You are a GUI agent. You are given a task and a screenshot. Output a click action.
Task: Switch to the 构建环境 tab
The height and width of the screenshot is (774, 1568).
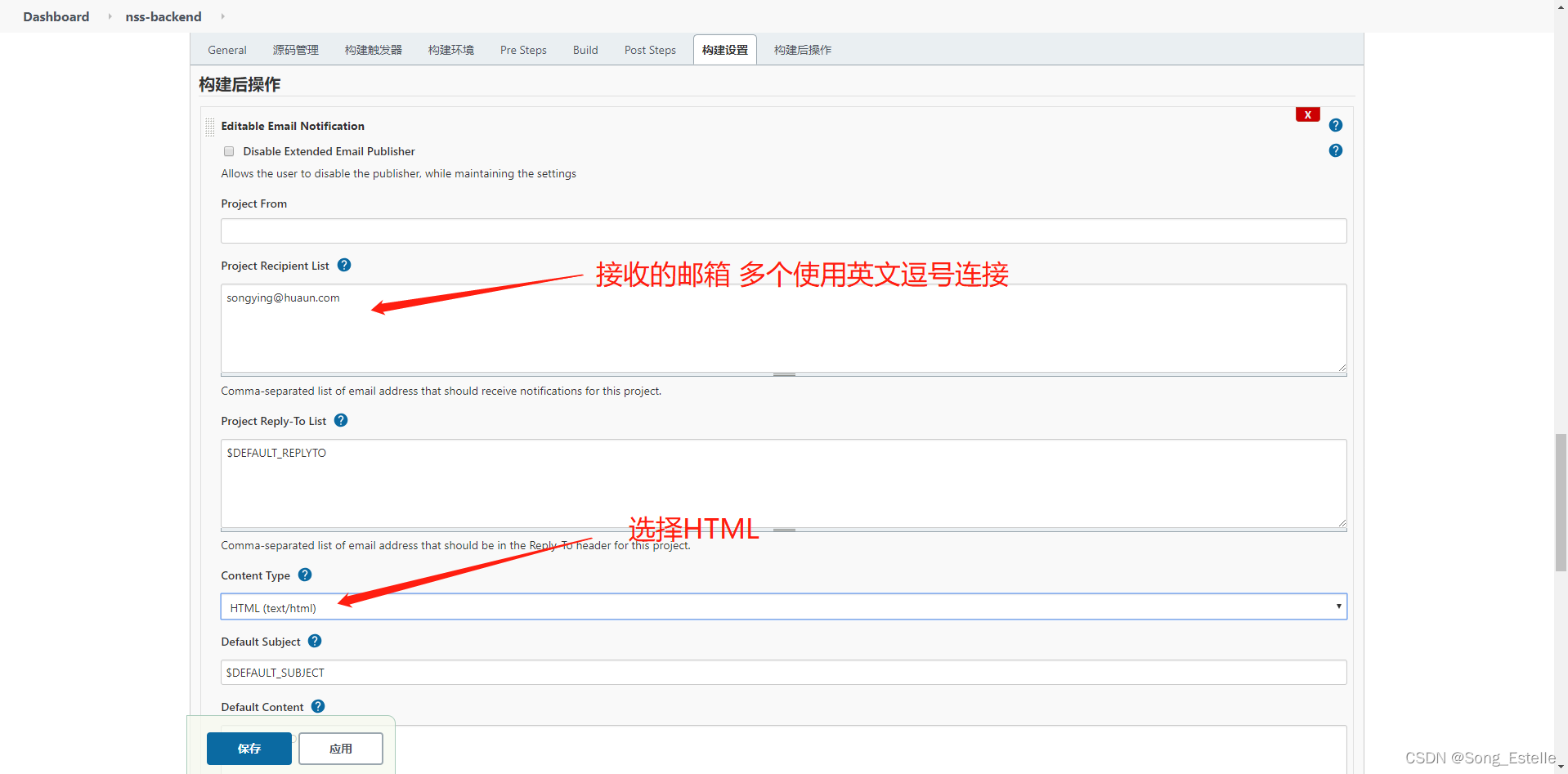pyautogui.click(x=450, y=50)
